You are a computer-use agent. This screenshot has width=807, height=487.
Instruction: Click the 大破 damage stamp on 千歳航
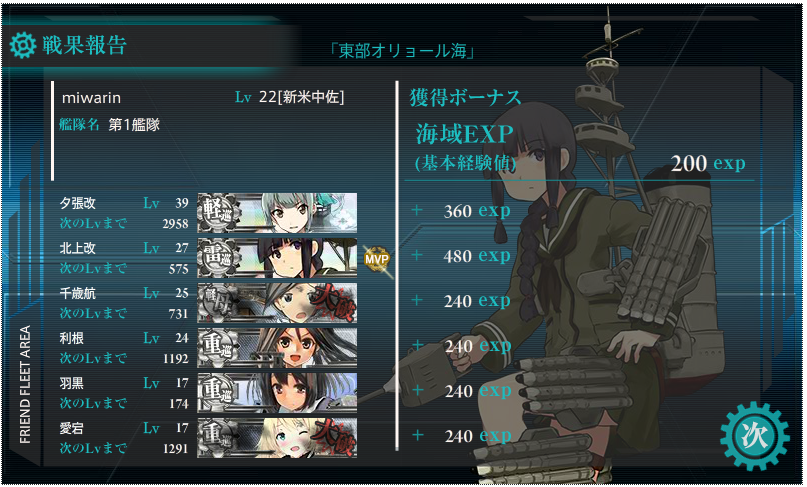[x=336, y=303]
